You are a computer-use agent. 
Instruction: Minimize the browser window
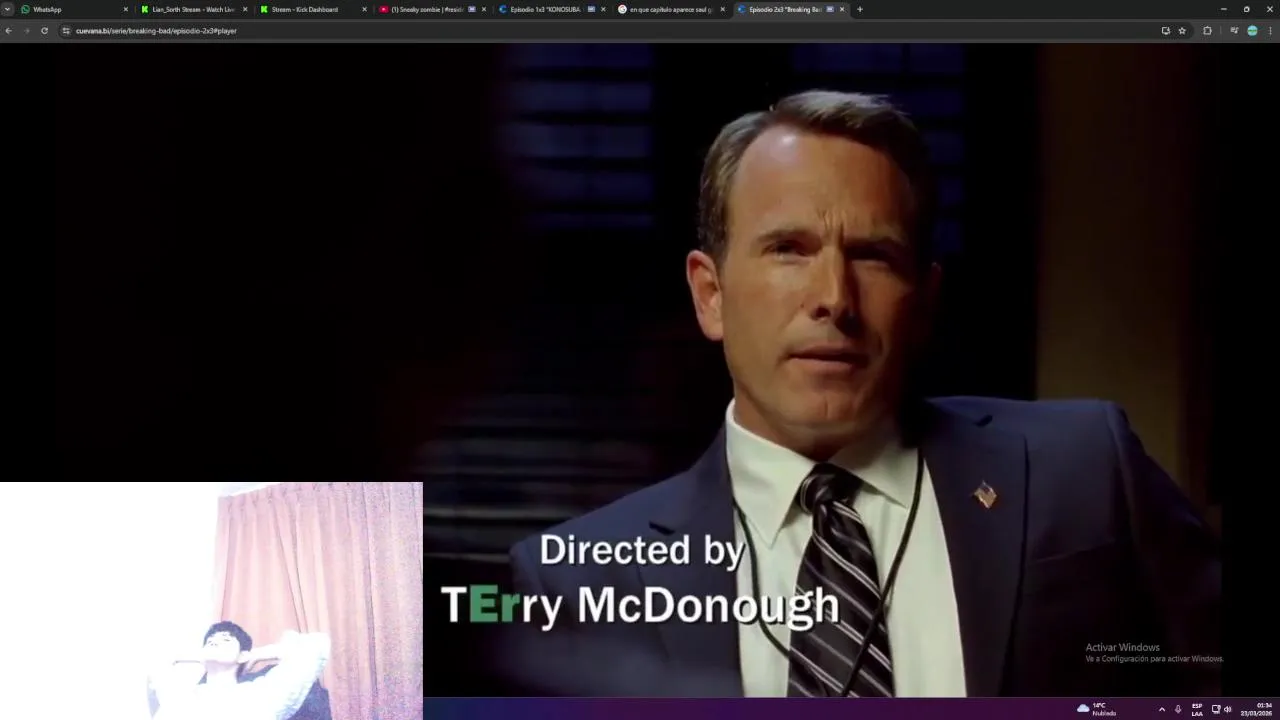(x=1223, y=9)
